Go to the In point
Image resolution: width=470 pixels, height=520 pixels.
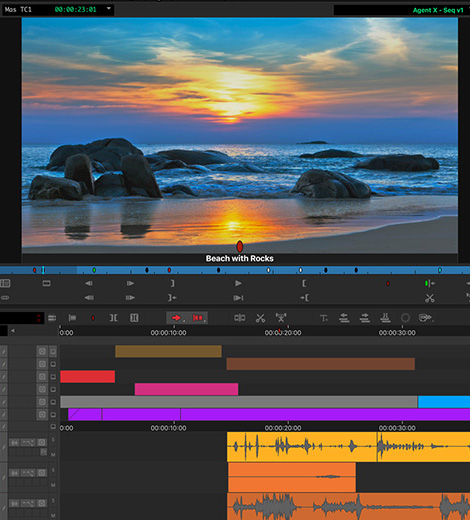coord(304,298)
